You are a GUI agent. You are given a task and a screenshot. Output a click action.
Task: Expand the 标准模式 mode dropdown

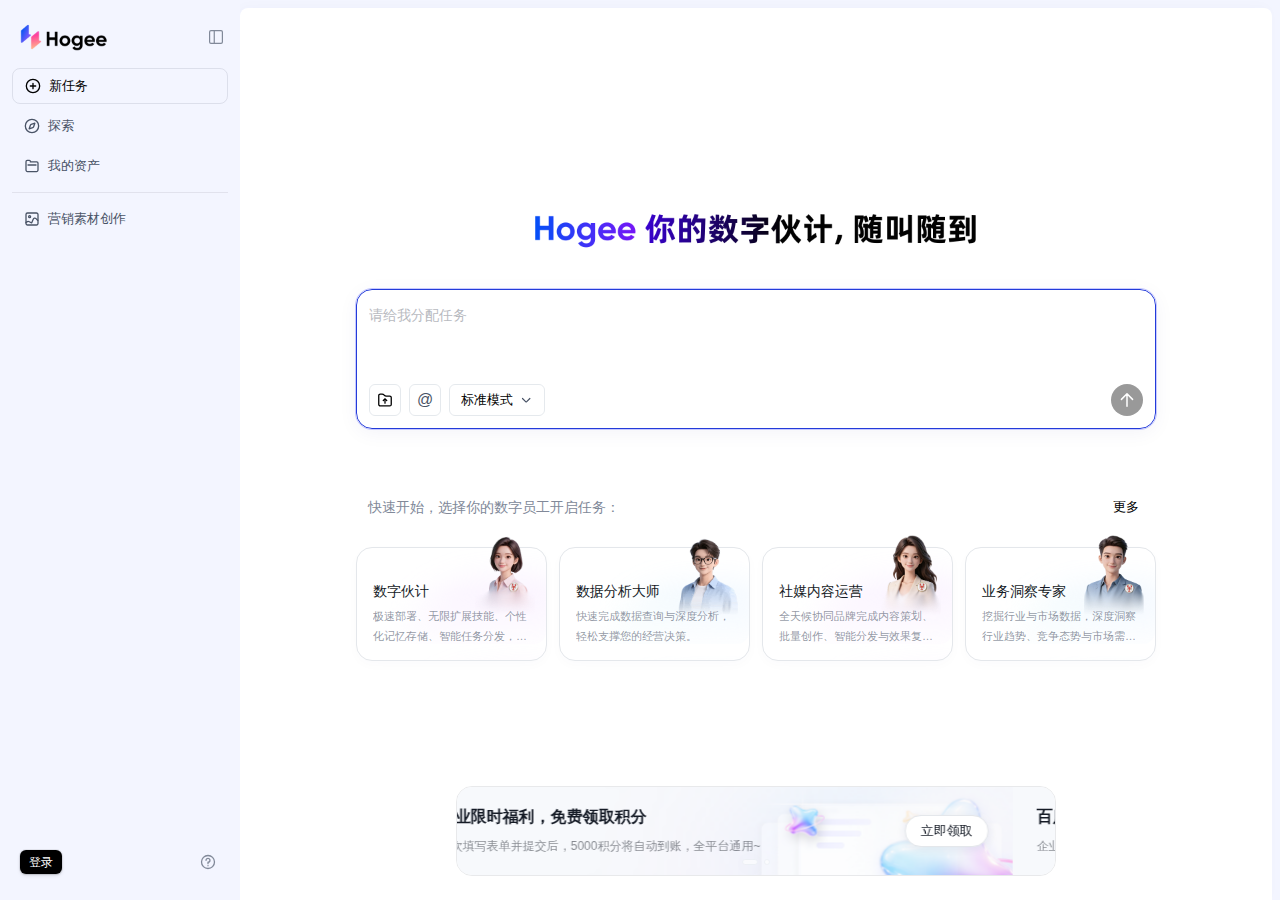click(x=497, y=400)
